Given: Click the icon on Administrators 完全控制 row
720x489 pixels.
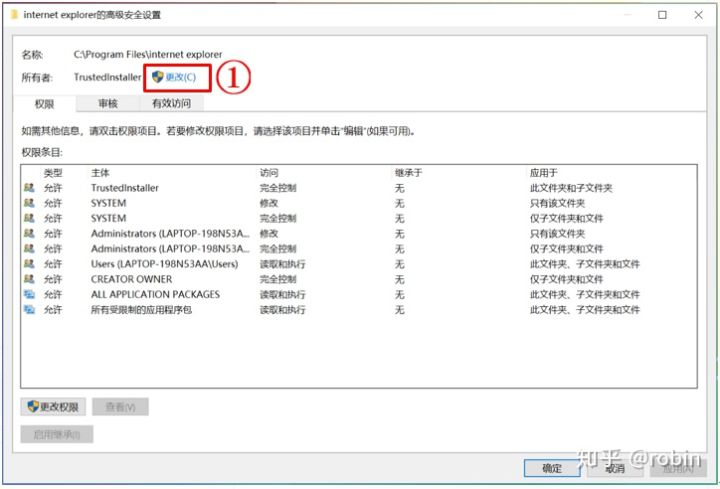Looking at the screenshot, I should [29, 248].
